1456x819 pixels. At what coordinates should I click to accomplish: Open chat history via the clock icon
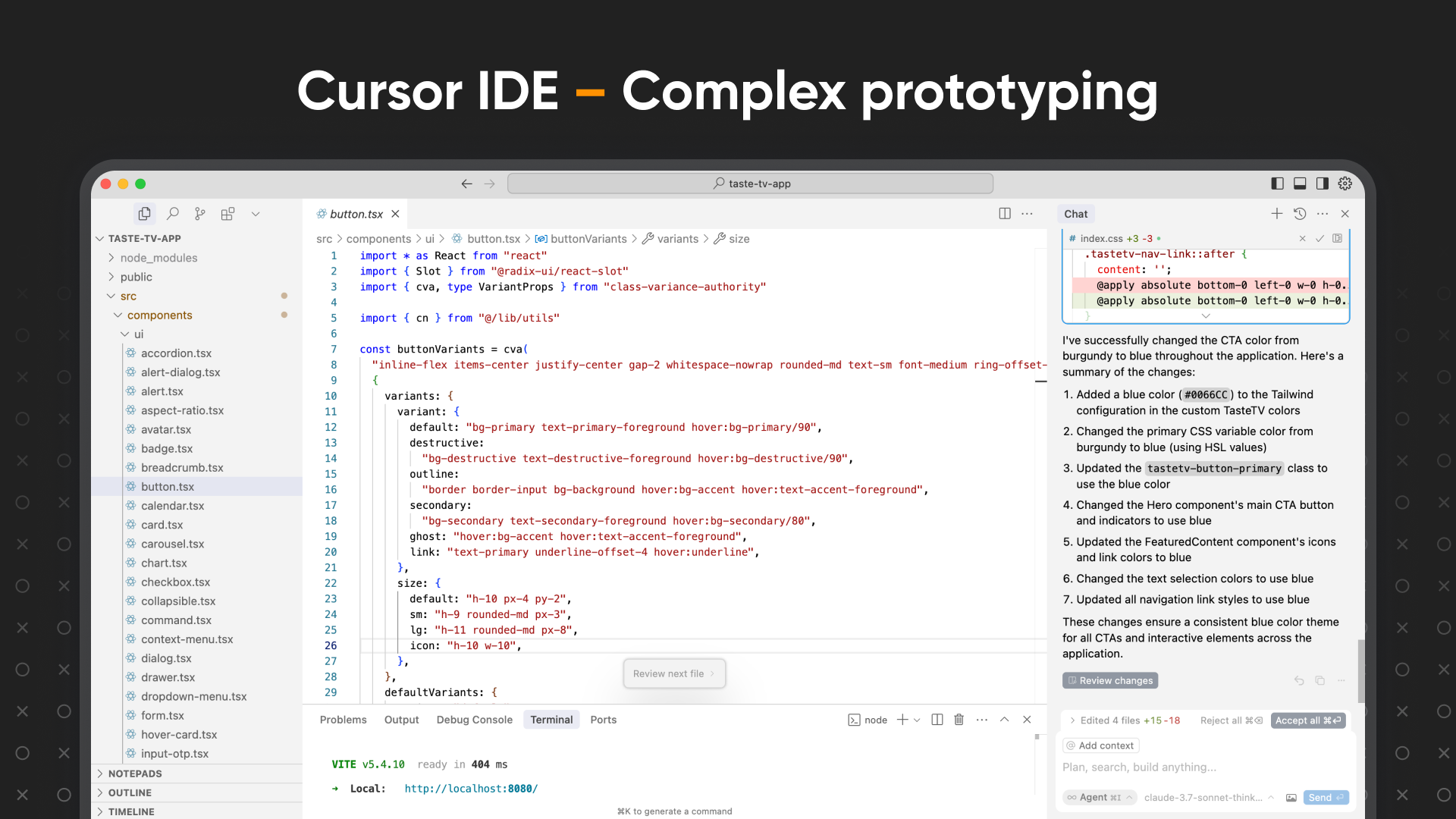tap(1300, 213)
